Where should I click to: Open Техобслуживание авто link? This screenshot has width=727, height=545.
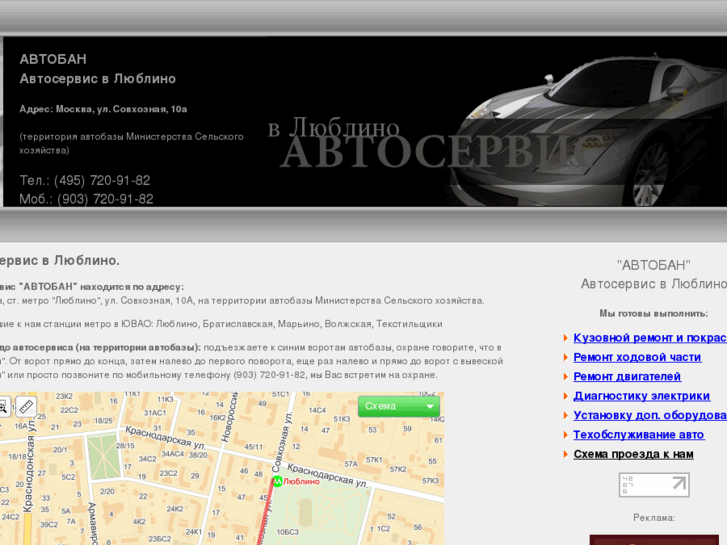(x=638, y=435)
